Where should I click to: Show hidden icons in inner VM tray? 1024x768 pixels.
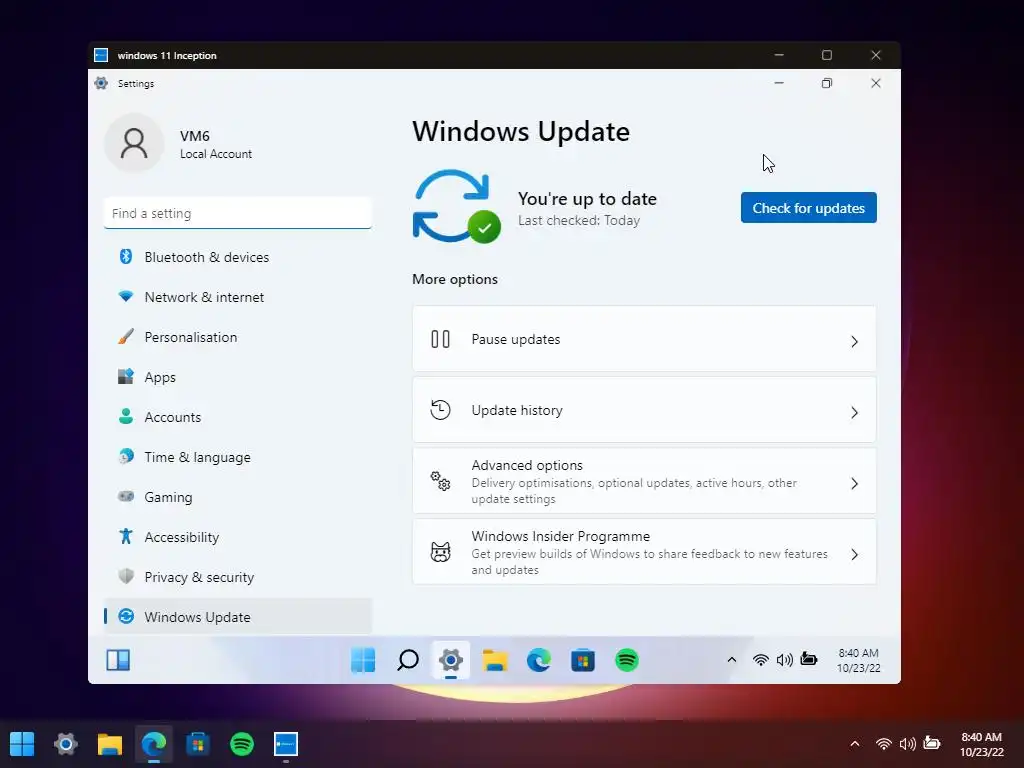click(x=731, y=660)
